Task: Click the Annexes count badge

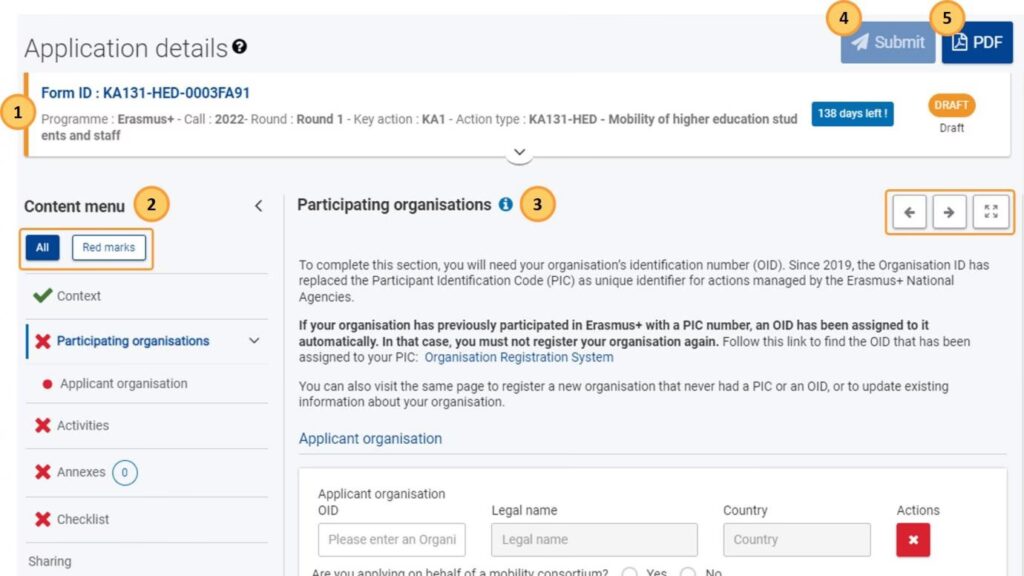Action: click(125, 472)
